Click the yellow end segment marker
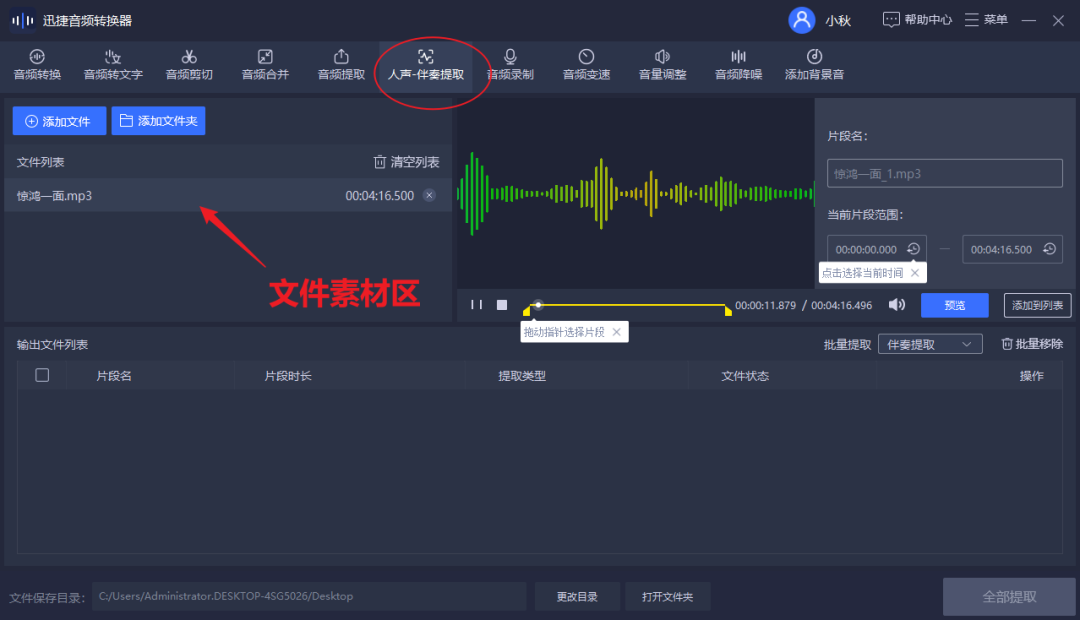Image resolution: width=1080 pixels, height=620 pixels. tap(728, 311)
